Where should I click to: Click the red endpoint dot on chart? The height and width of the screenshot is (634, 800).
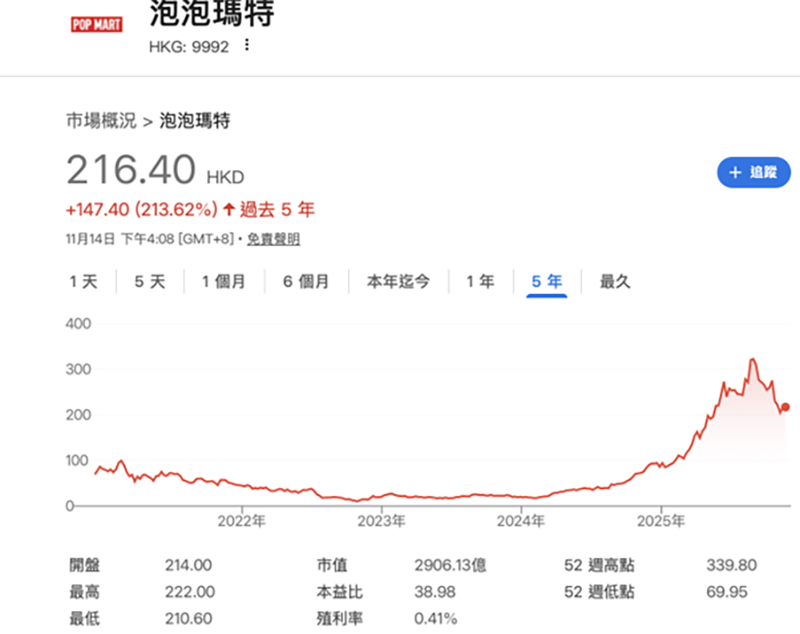pyautogui.click(x=785, y=407)
